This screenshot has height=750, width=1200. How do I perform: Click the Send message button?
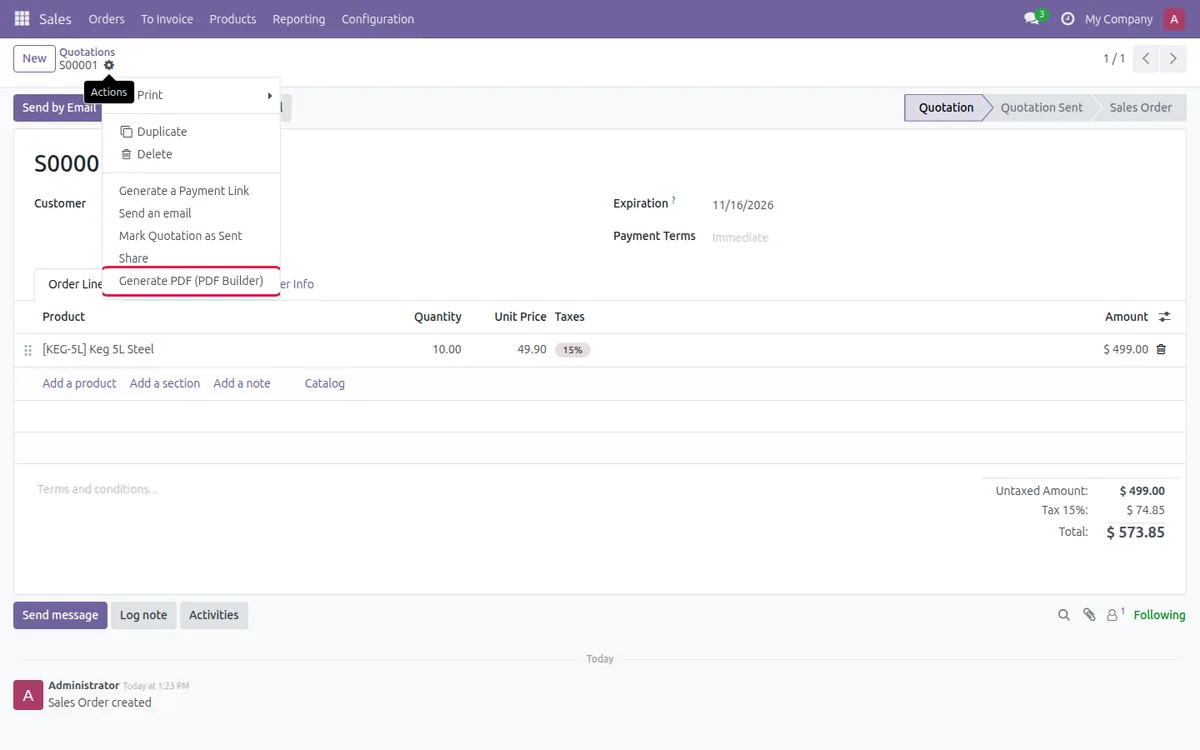coord(60,615)
